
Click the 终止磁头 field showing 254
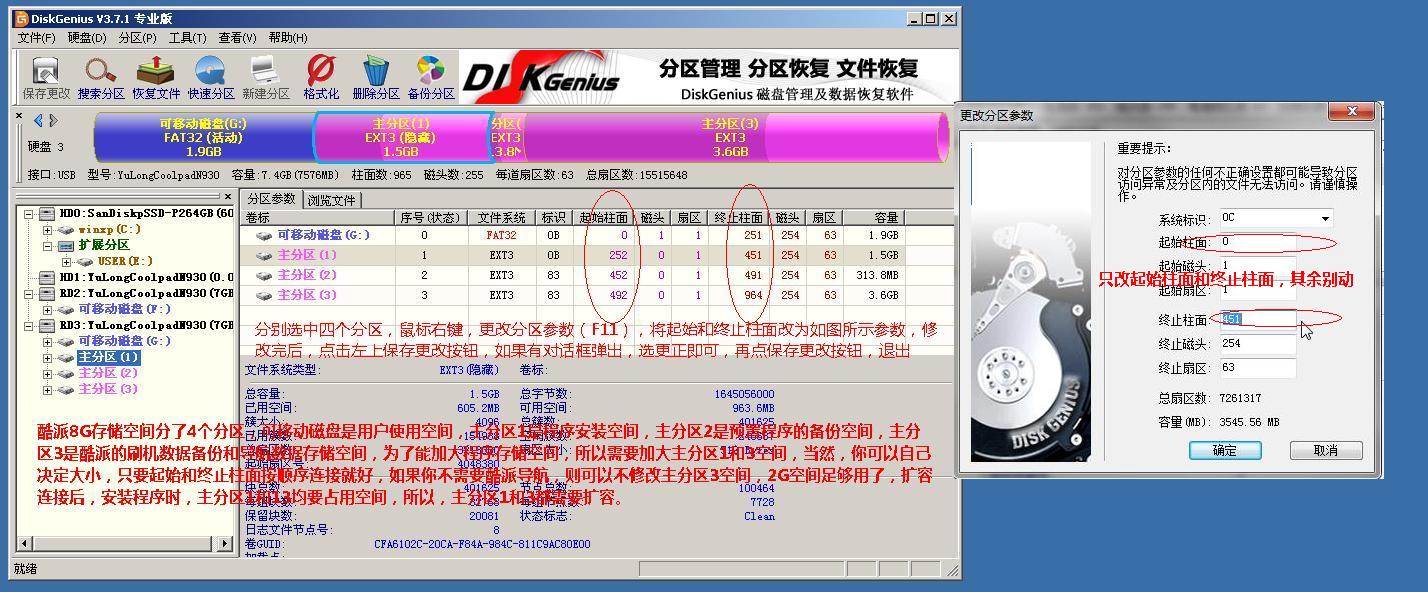pyautogui.click(x=1257, y=344)
